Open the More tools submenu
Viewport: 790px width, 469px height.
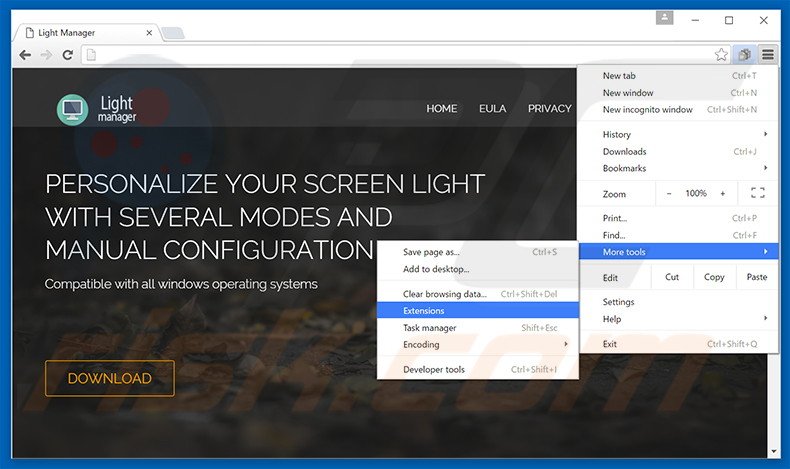(678, 252)
